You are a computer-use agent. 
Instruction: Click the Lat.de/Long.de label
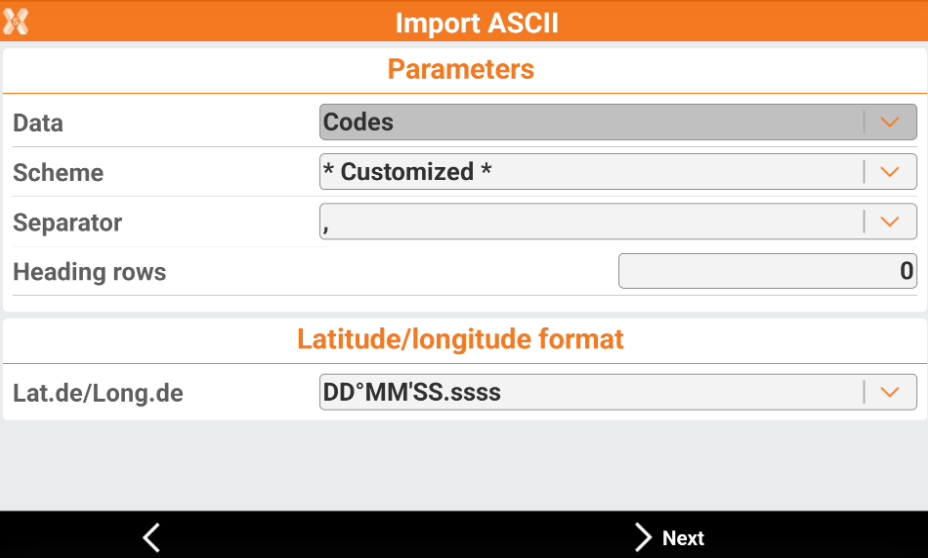(x=98, y=393)
